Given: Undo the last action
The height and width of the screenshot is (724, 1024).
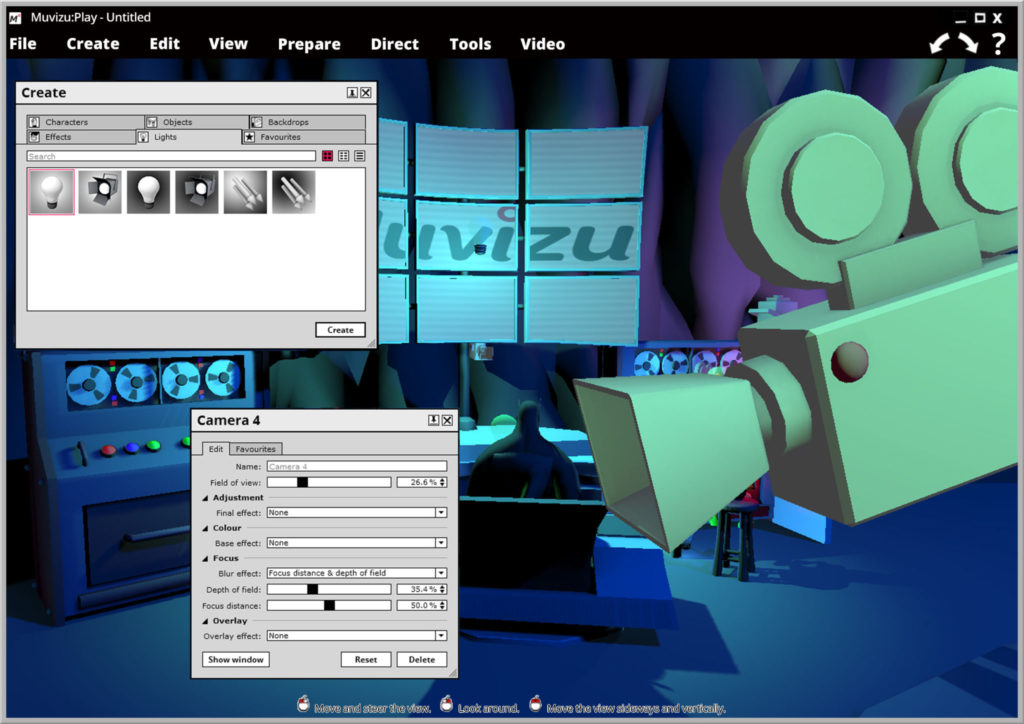Looking at the screenshot, I should (x=938, y=42).
